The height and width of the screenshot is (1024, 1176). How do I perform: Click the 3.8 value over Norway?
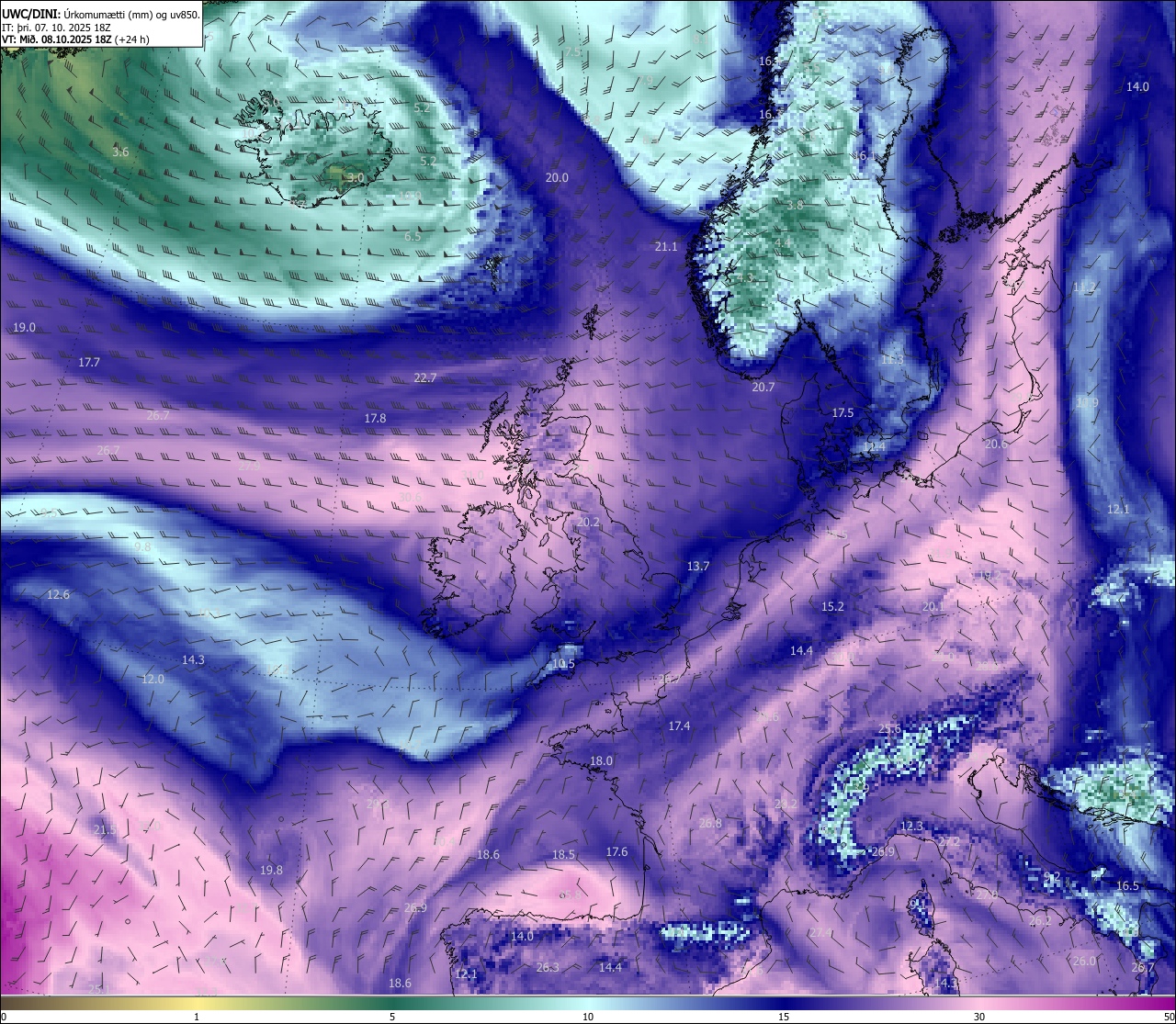pyautogui.click(x=795, y=205)
